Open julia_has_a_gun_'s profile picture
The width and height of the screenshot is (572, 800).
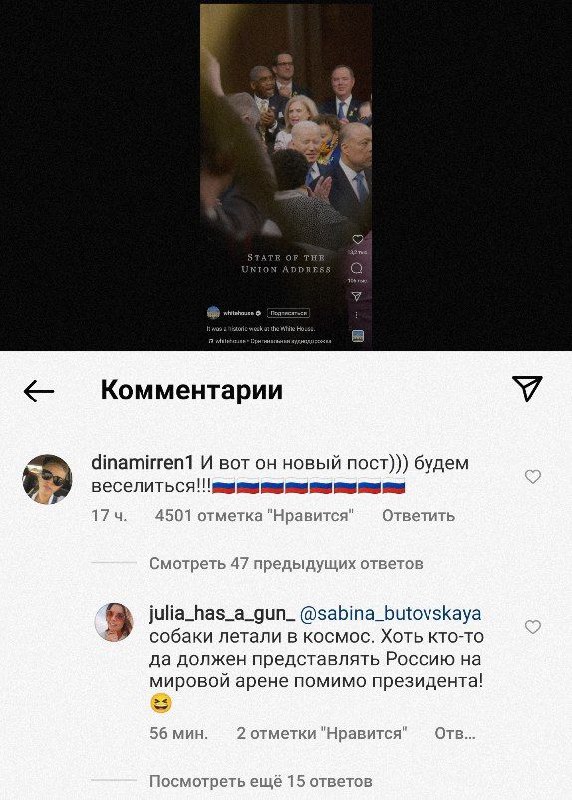[114, 622]
